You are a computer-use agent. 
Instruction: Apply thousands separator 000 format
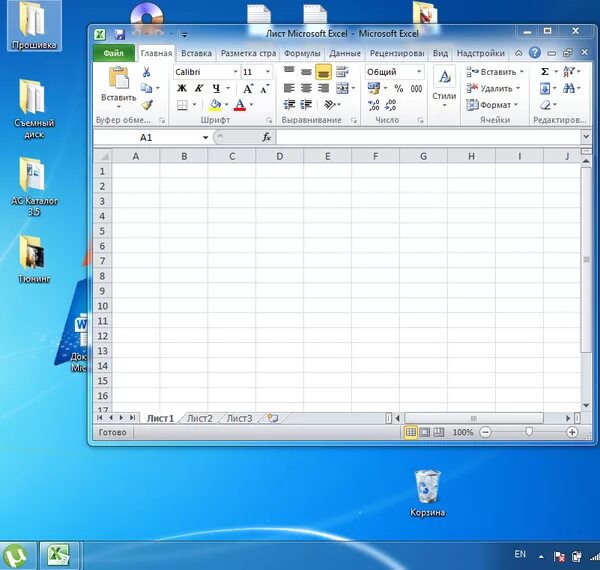point(416,89)
